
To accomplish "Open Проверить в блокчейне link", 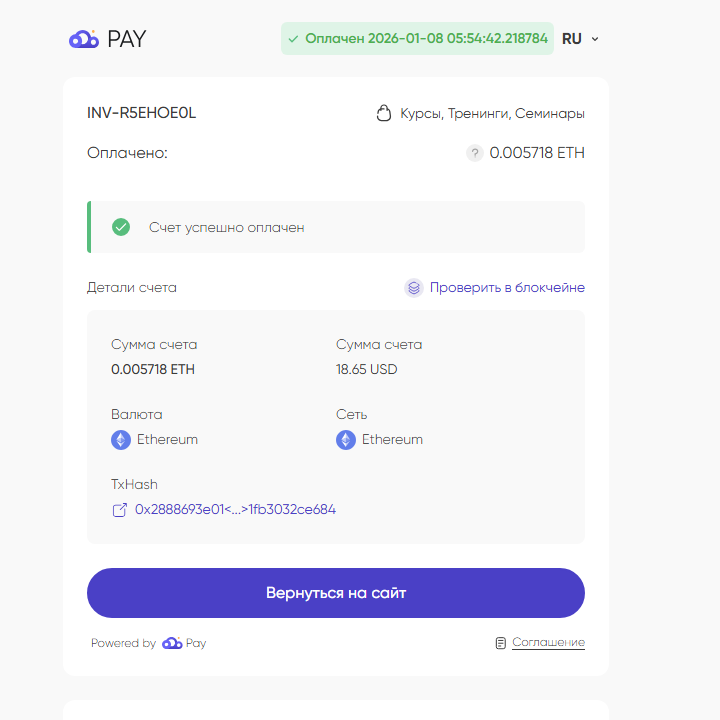I will (507, 288).
